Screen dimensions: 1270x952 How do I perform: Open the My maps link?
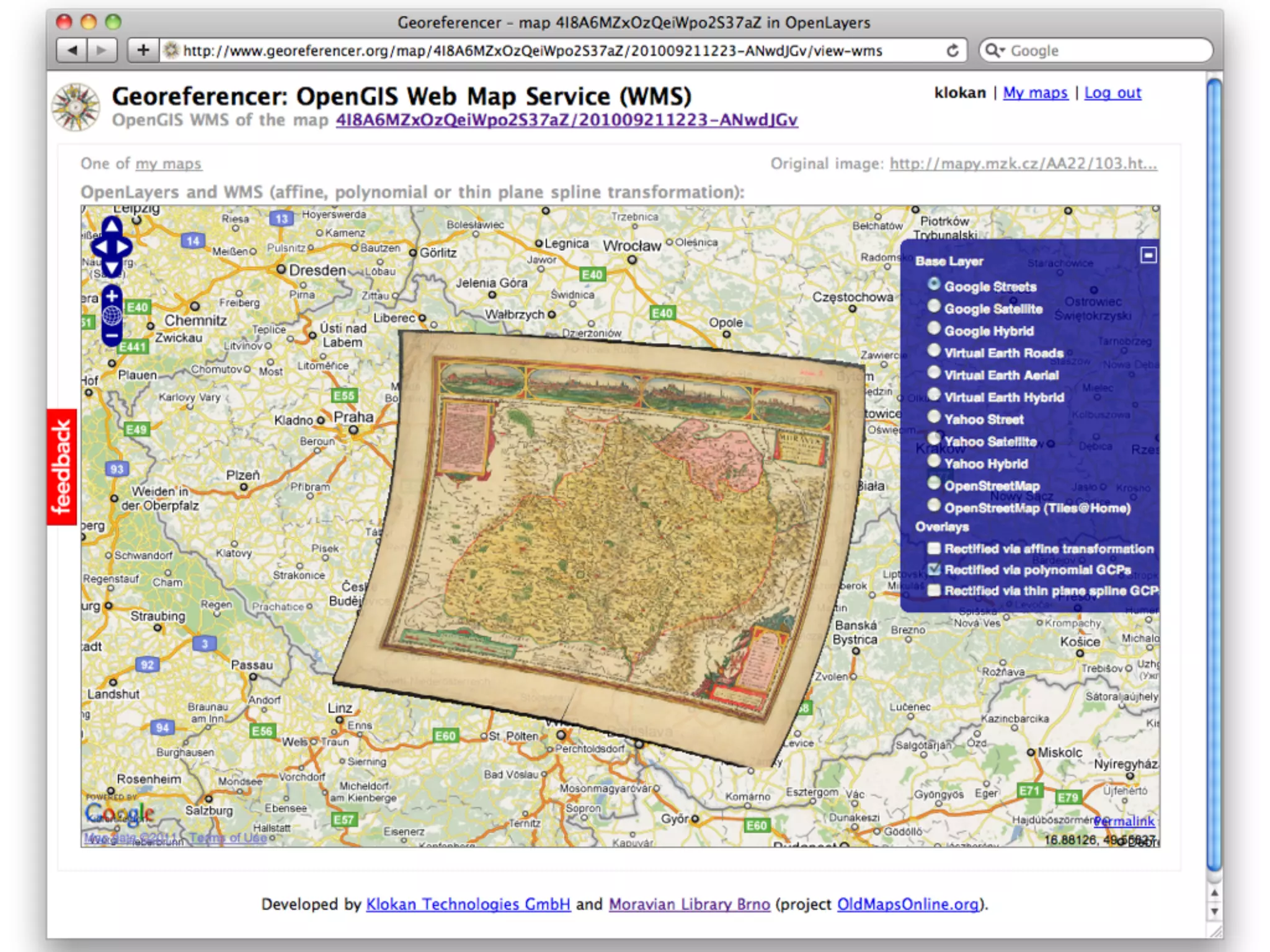[1035, 93]
